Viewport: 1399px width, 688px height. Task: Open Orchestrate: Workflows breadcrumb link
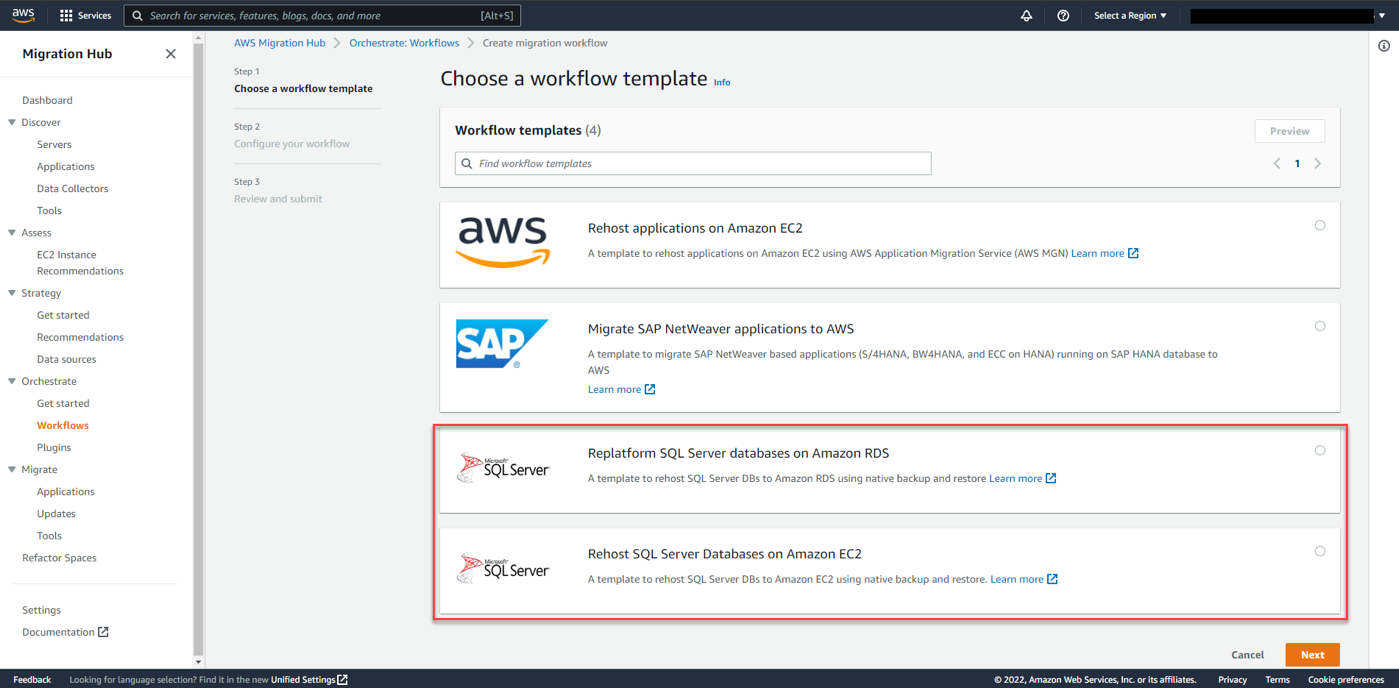tap(404, 43)
